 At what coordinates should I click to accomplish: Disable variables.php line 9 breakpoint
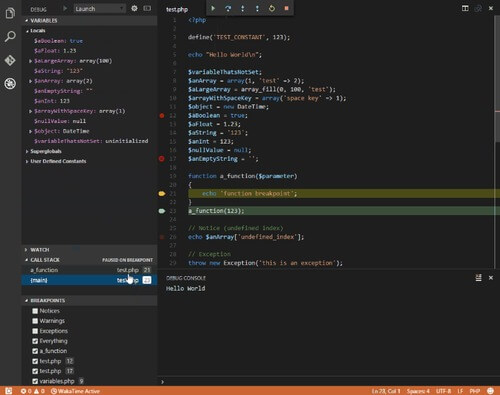click(35, 381)
